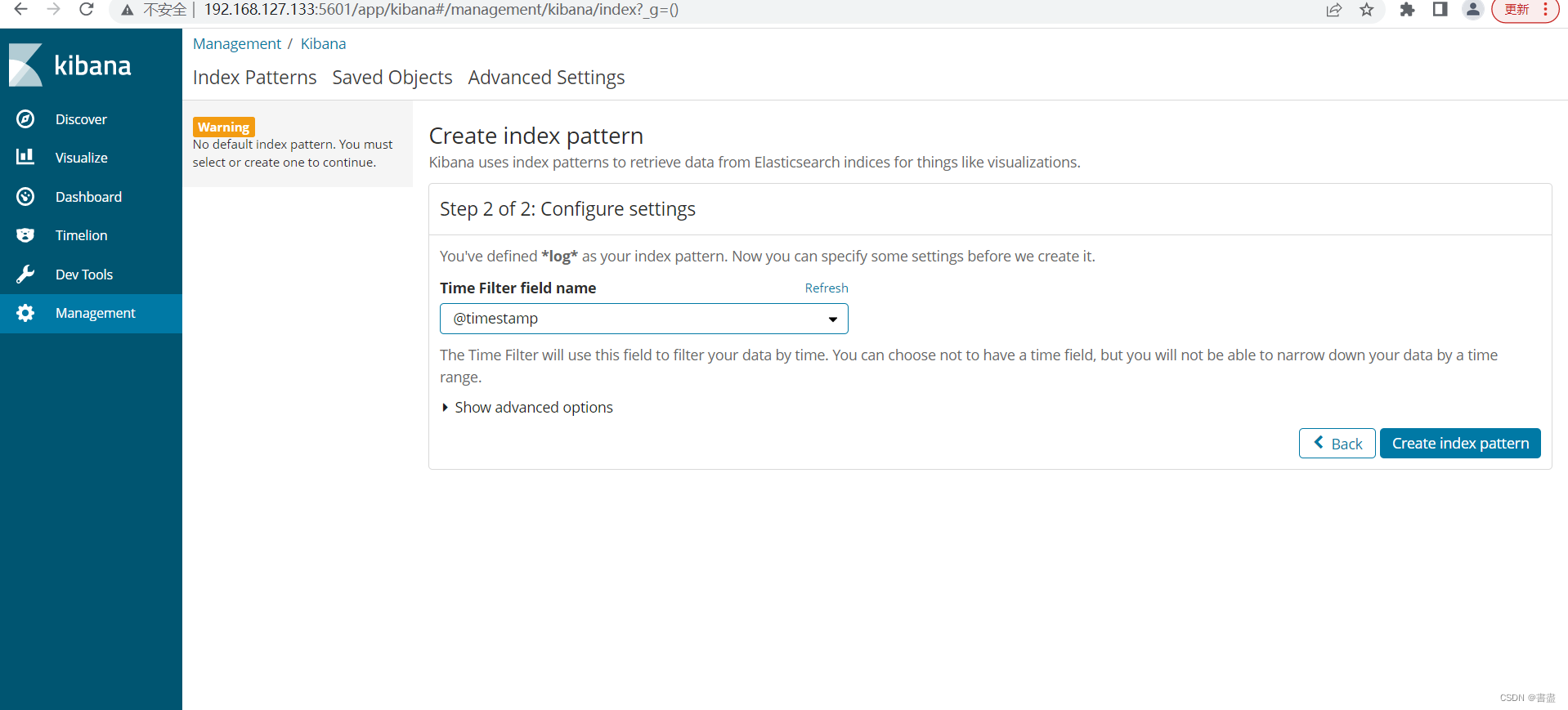Image resolution: width=1568 pixels, height=710 pixels.
Task: Open the Dev Tools wrench icon
Action: click(25, 275)
